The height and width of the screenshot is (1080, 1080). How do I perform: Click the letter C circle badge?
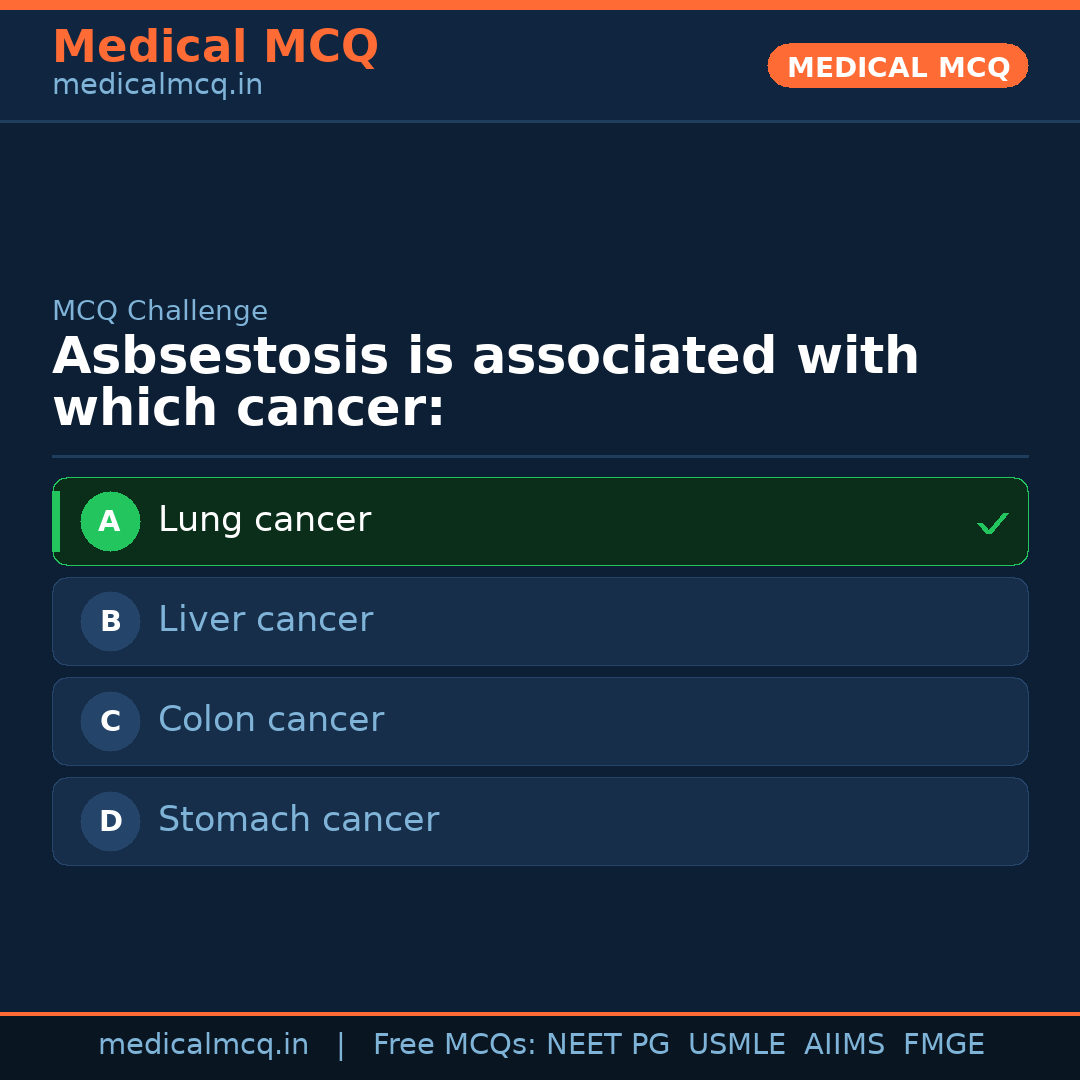click(x=110, y=721)
